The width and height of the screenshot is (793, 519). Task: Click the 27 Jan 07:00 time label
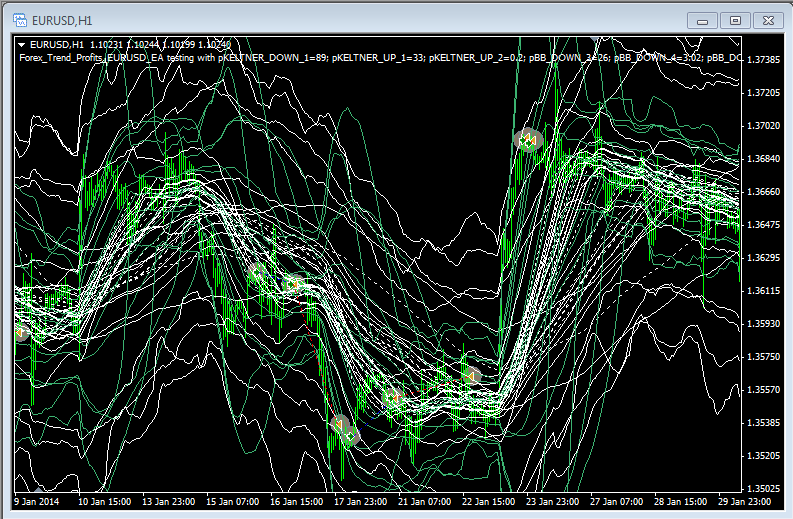click(x=616, y=502)
